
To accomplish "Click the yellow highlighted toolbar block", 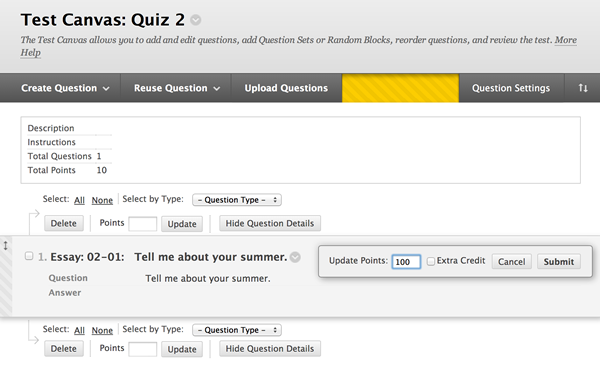I will click(400, 88).
